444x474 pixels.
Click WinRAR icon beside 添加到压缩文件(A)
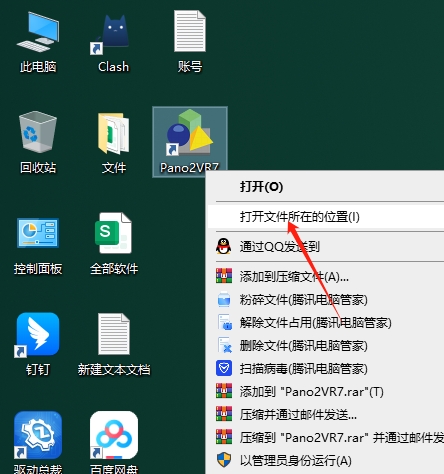224,276
